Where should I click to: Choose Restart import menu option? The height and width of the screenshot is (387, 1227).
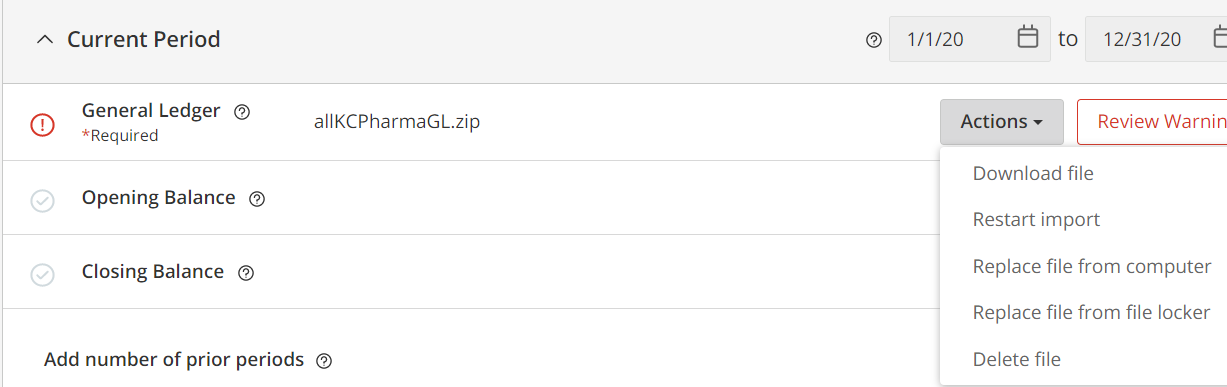point(1036,219)
